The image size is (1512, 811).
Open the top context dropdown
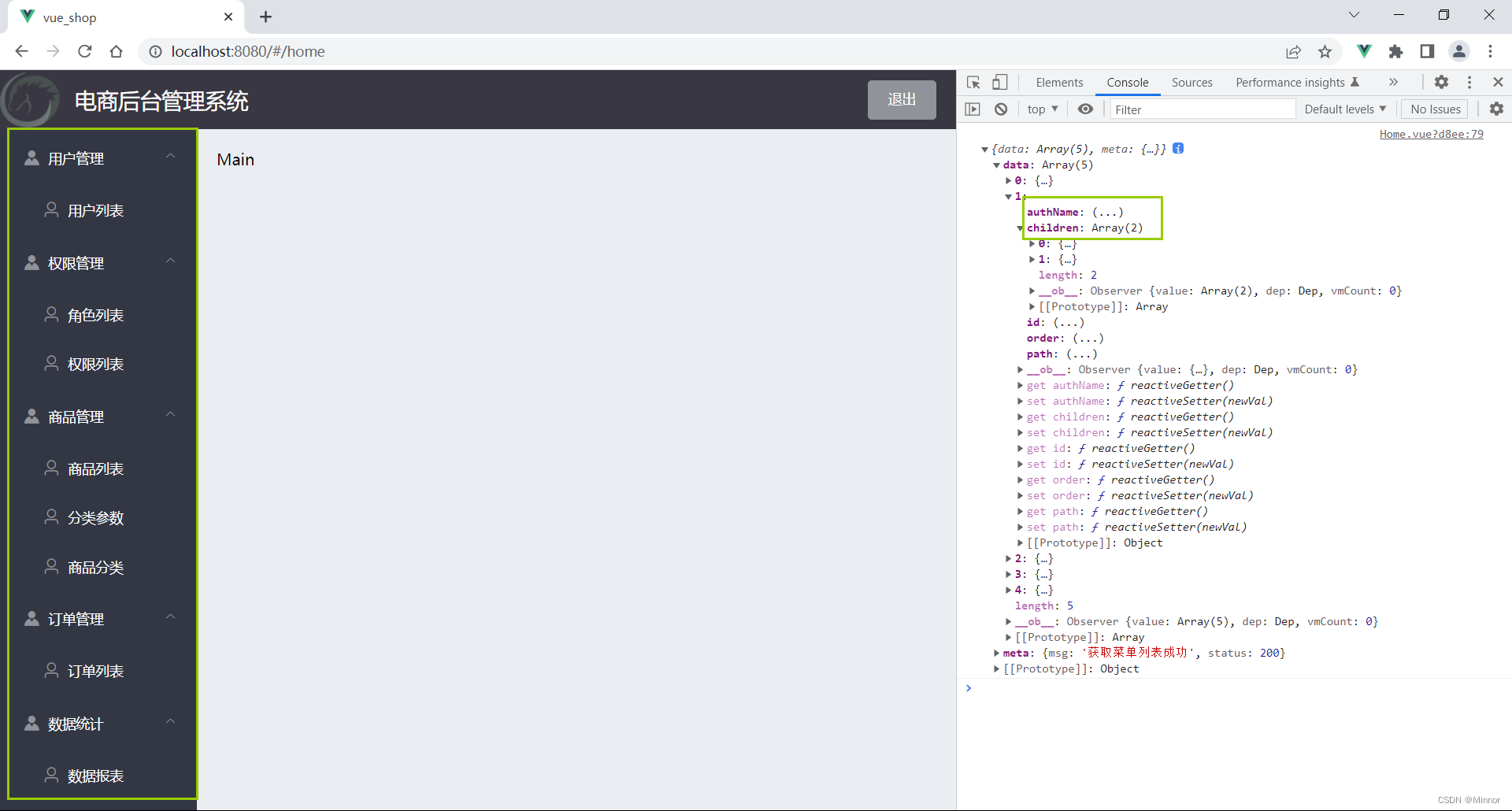coord(1043,109)
